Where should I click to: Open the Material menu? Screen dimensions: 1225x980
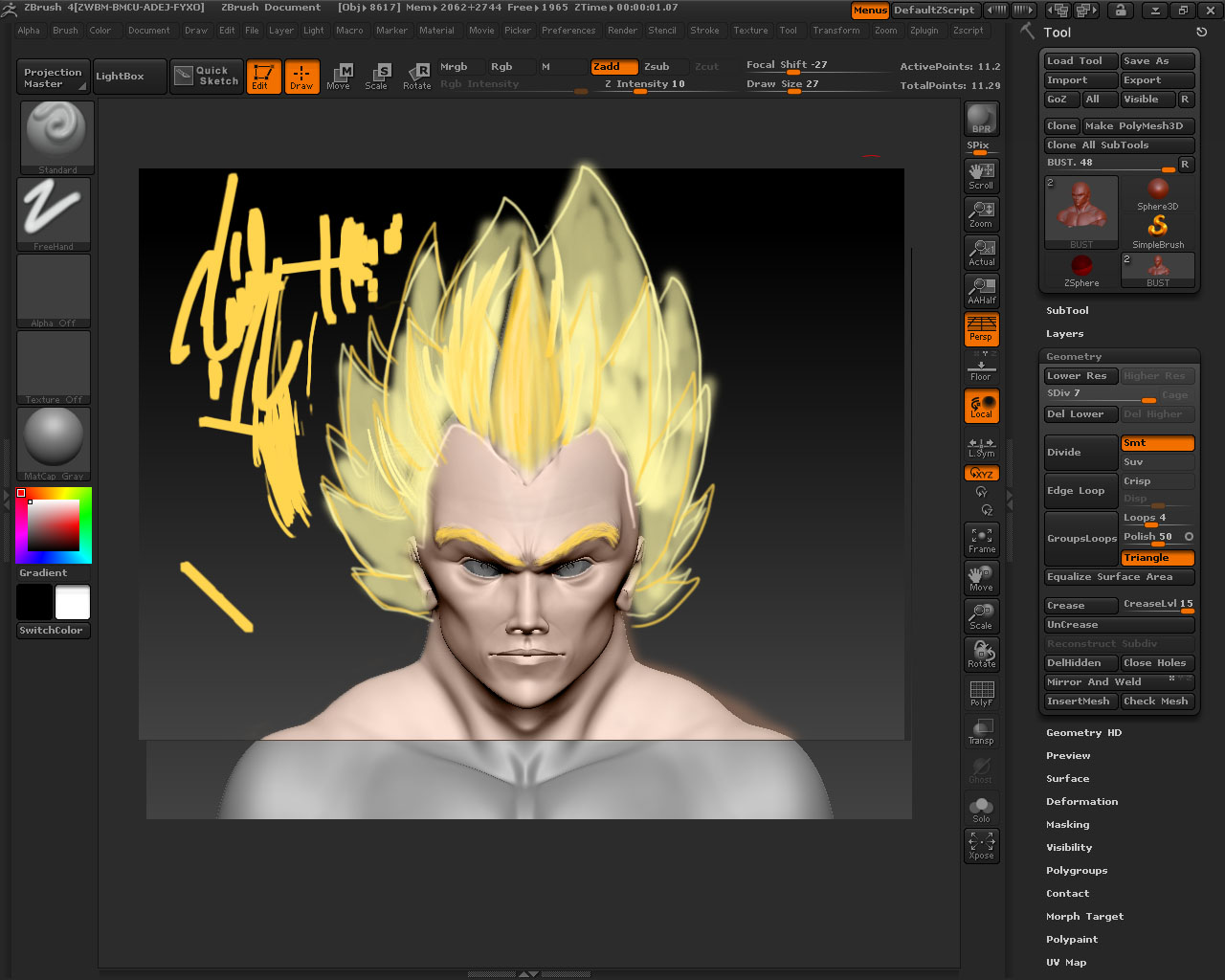tap(436, 31)
